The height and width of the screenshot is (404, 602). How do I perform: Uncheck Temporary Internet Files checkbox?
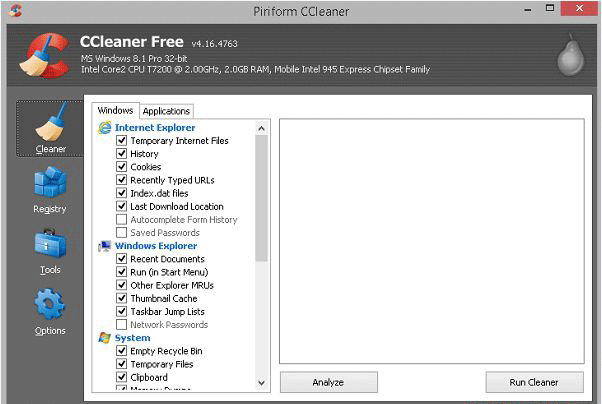pos(121,141)
